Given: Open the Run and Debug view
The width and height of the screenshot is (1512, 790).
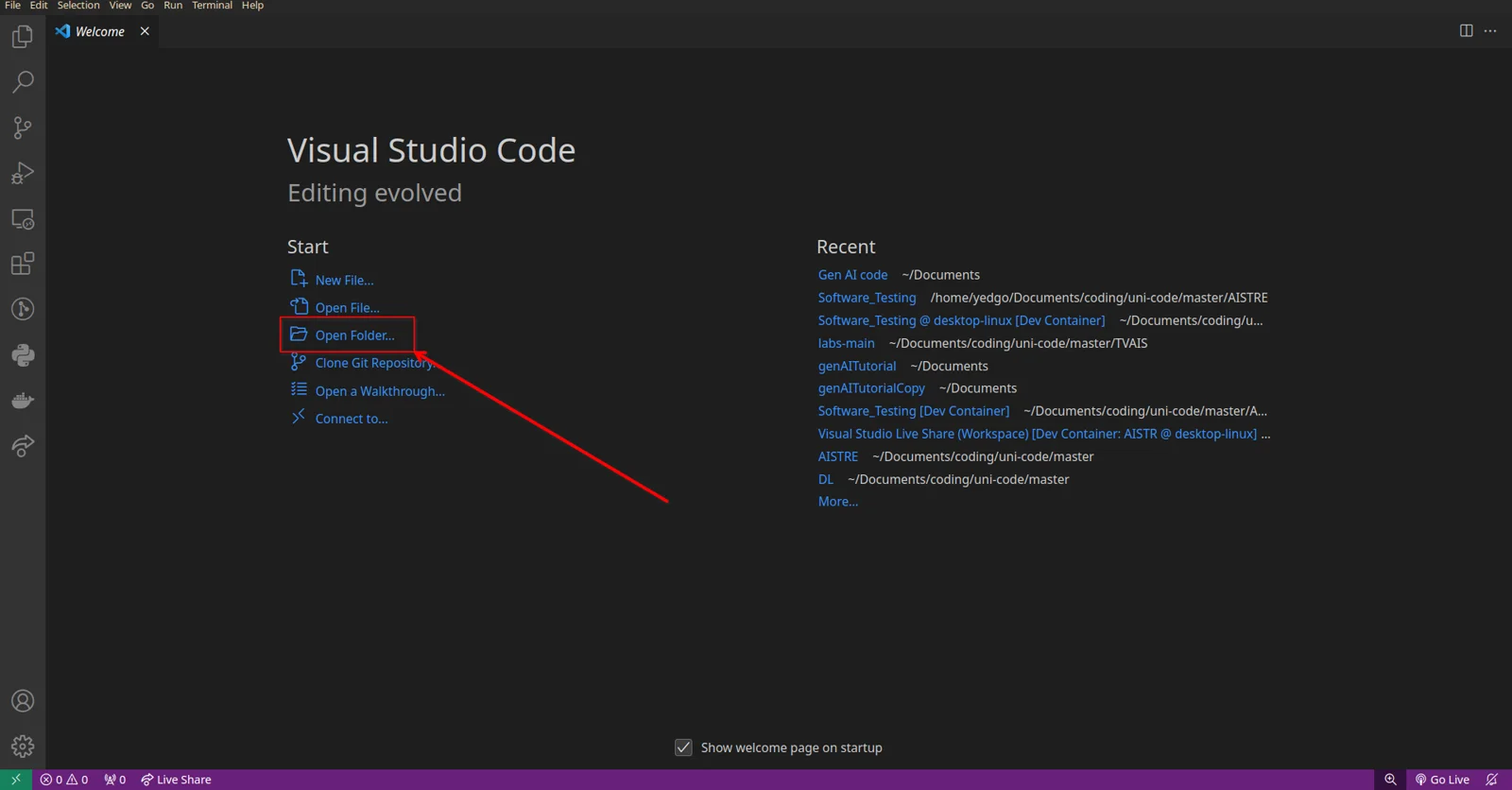Looking at the screenshot, I should click(x=23, y=173).
